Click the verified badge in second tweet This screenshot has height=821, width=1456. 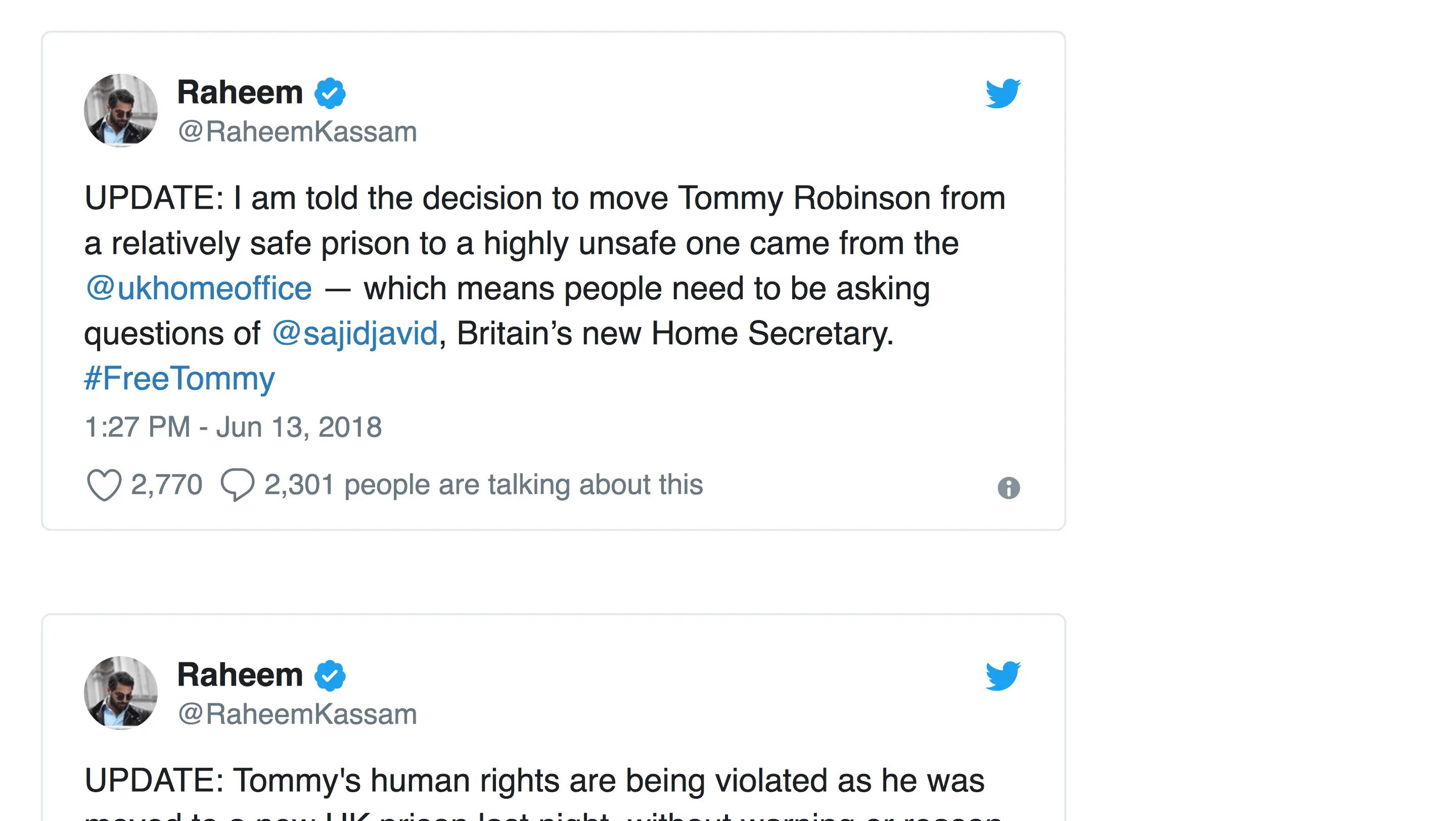[x=330, y=675]
